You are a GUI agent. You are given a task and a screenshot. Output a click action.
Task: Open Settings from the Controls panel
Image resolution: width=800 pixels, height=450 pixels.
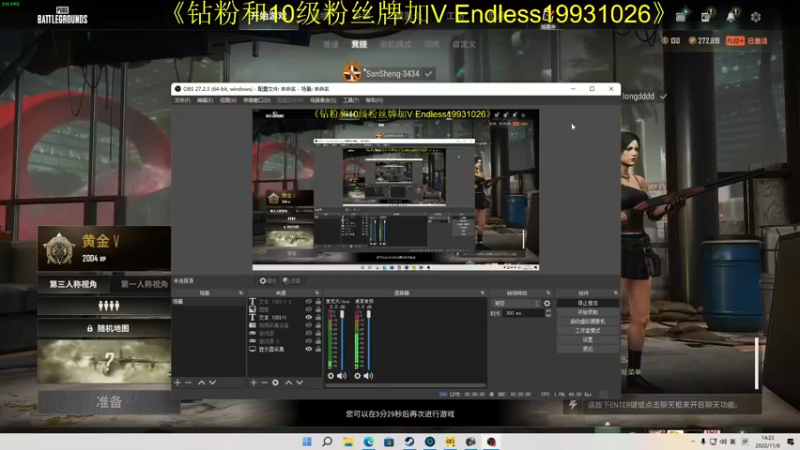(x=588, y=340)
